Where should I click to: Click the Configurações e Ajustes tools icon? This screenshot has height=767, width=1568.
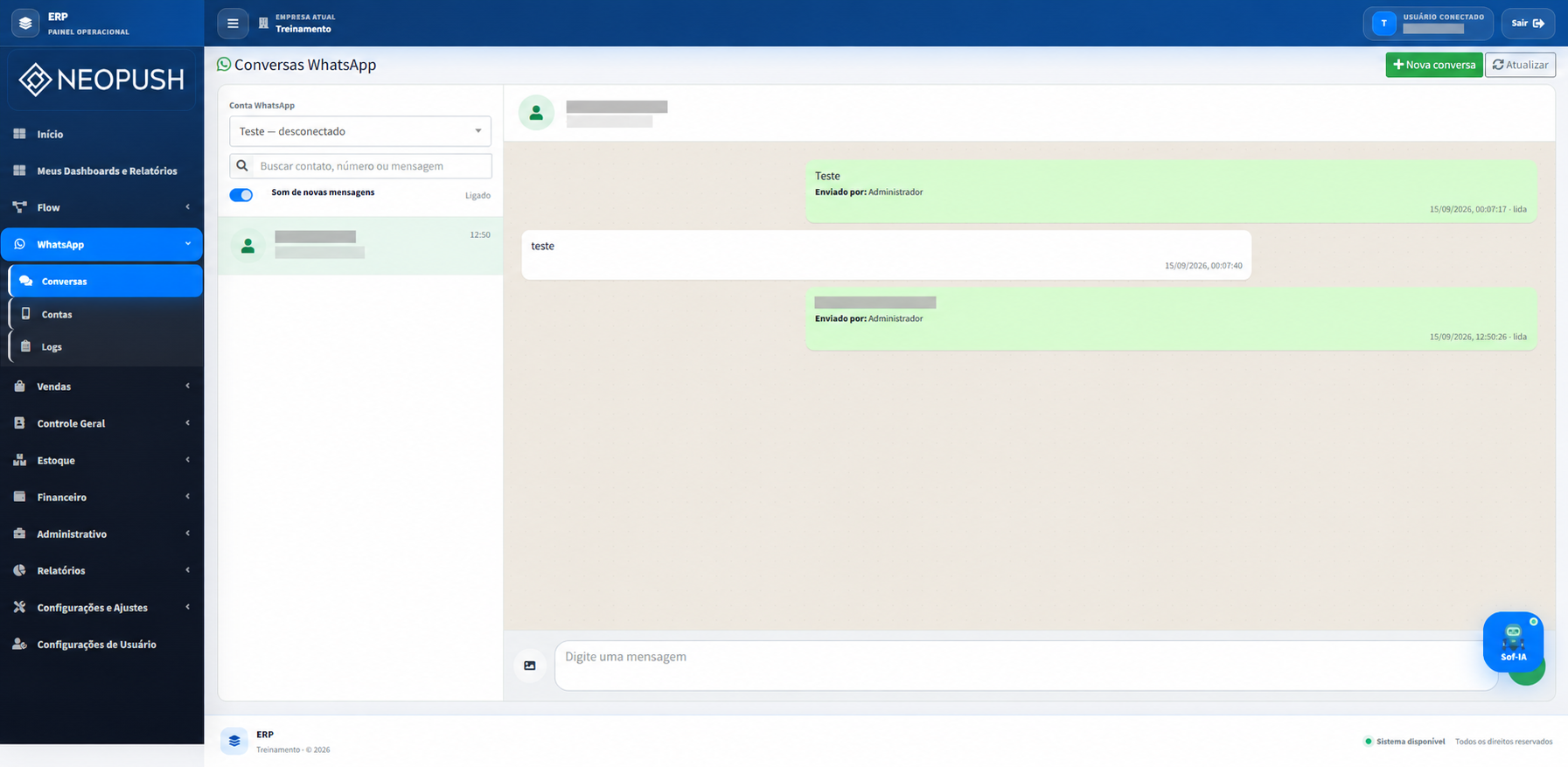click(x=19, y=607)
